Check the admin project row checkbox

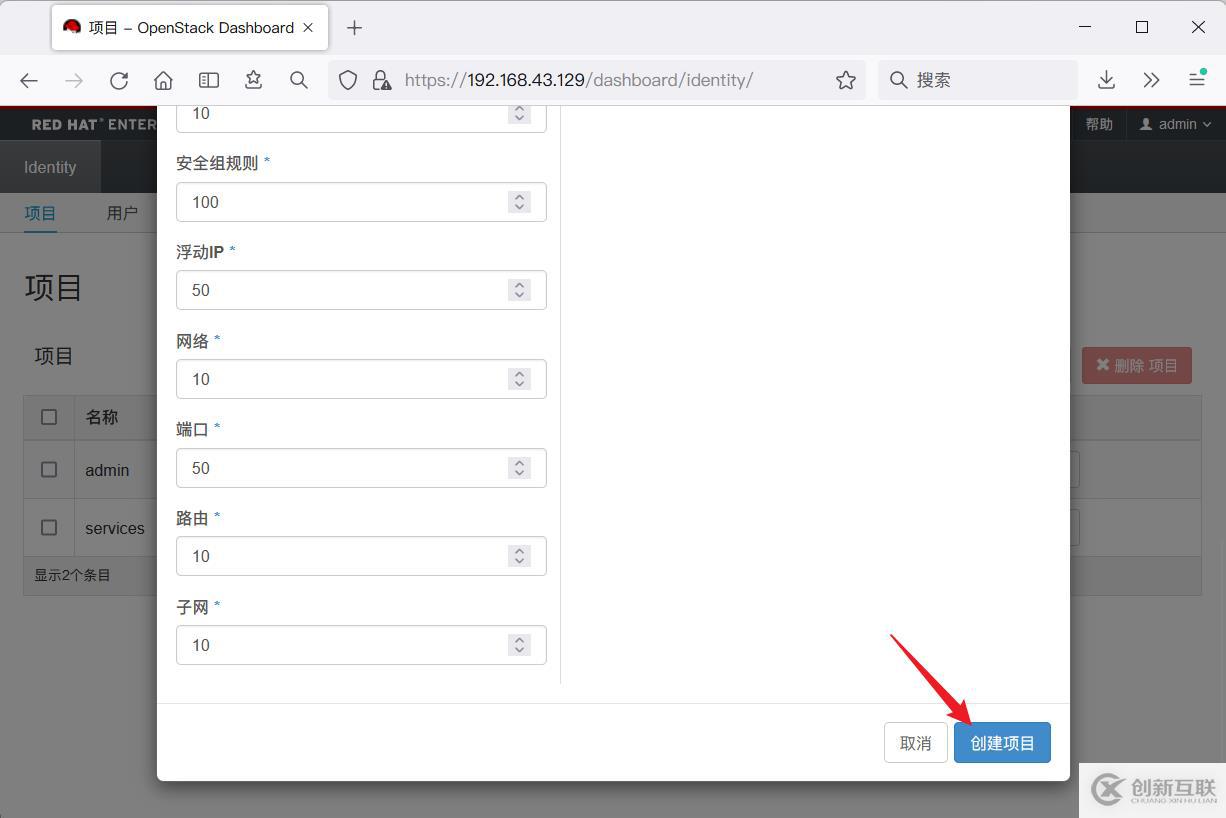click(49, 469)
